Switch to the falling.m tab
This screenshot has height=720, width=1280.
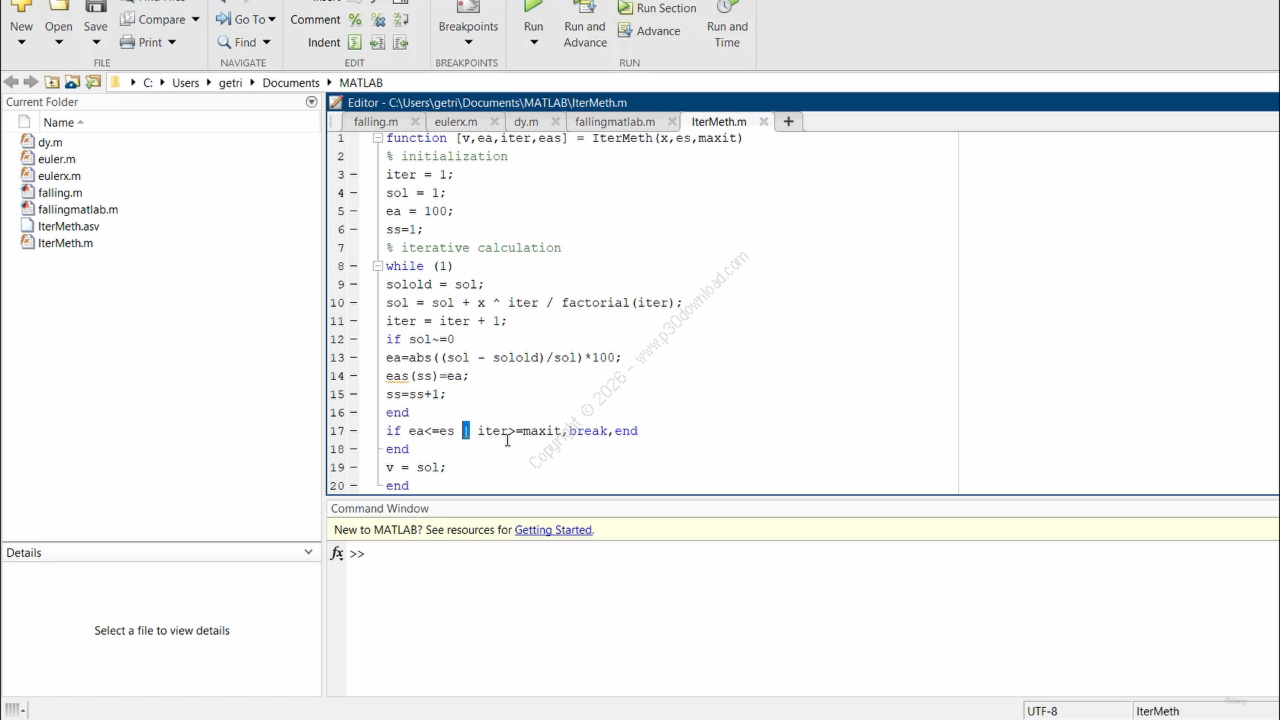pyautogui.click(x=375, y=122)
